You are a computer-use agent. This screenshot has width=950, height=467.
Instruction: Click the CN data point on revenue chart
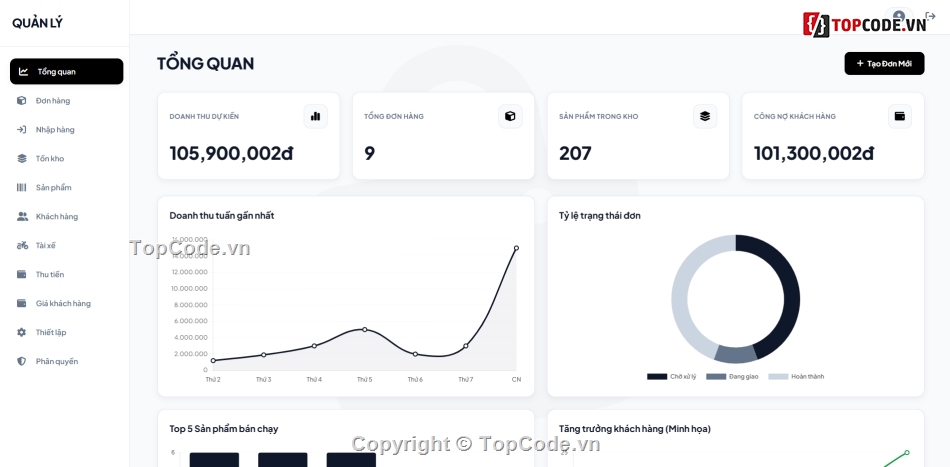[x=516, y=248]
